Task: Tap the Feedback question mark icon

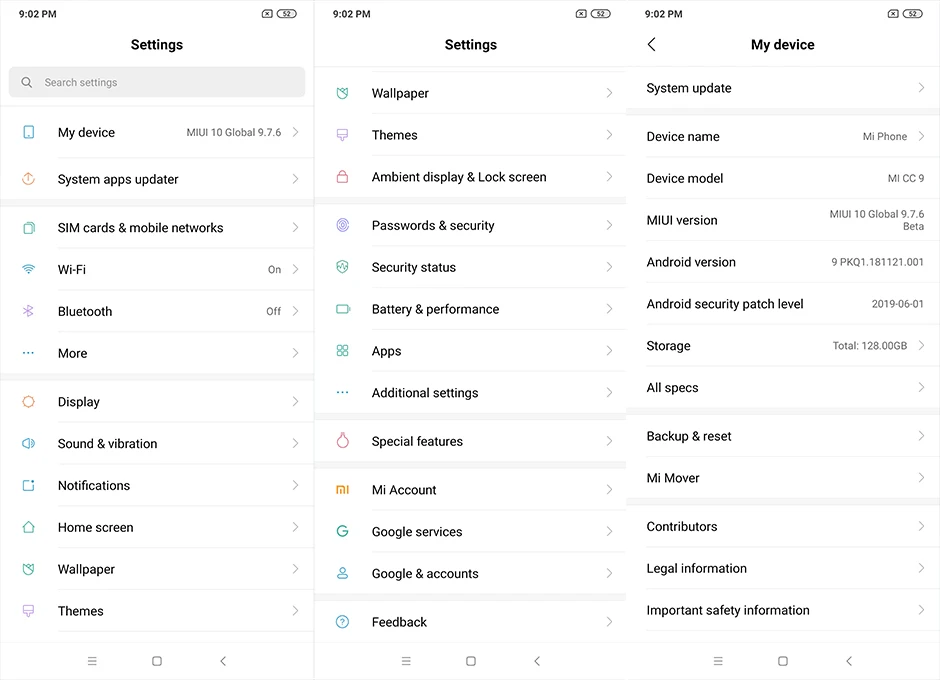Action: coord(343,622)
